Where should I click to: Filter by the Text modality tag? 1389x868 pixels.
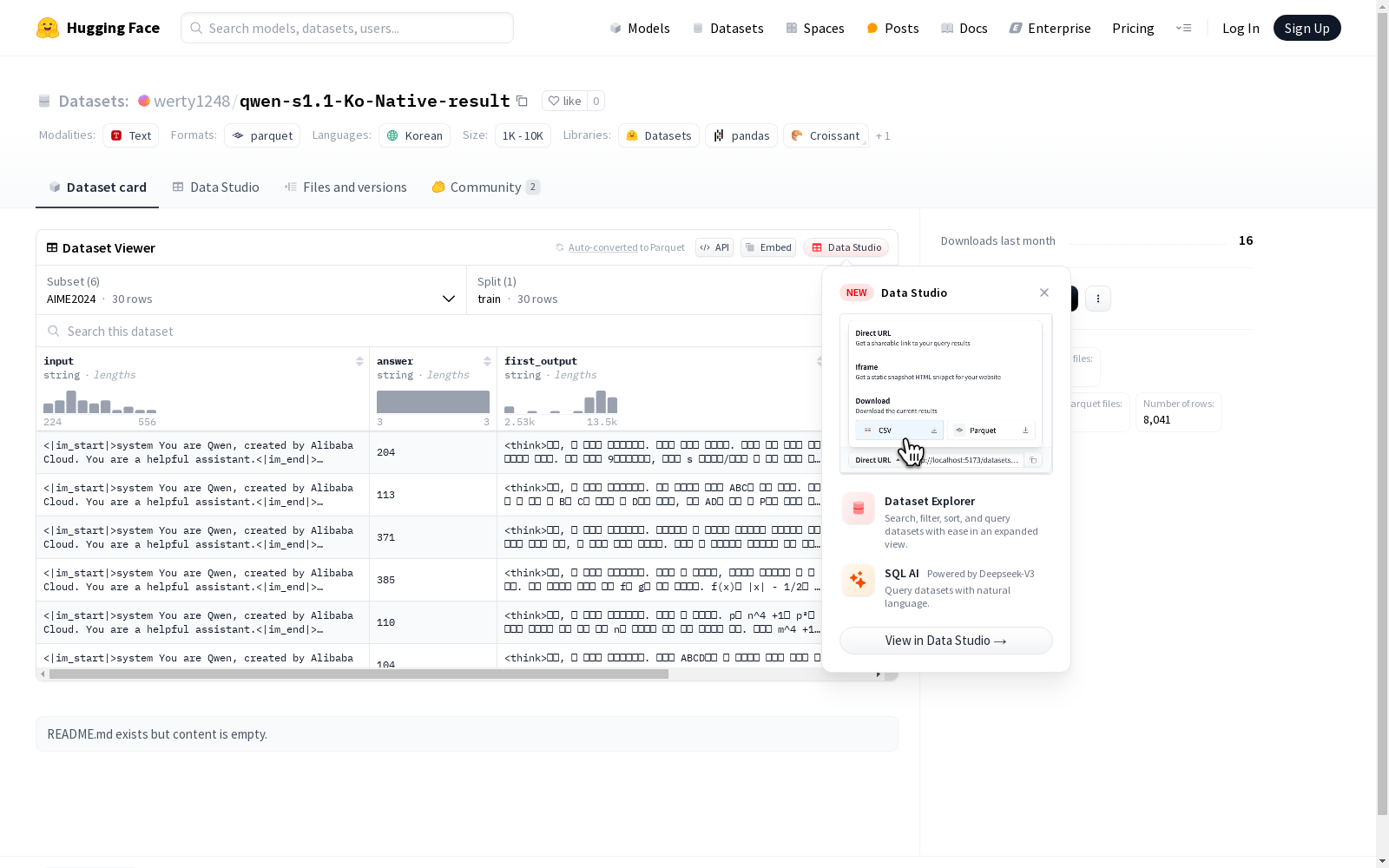(x=131, y=135)
